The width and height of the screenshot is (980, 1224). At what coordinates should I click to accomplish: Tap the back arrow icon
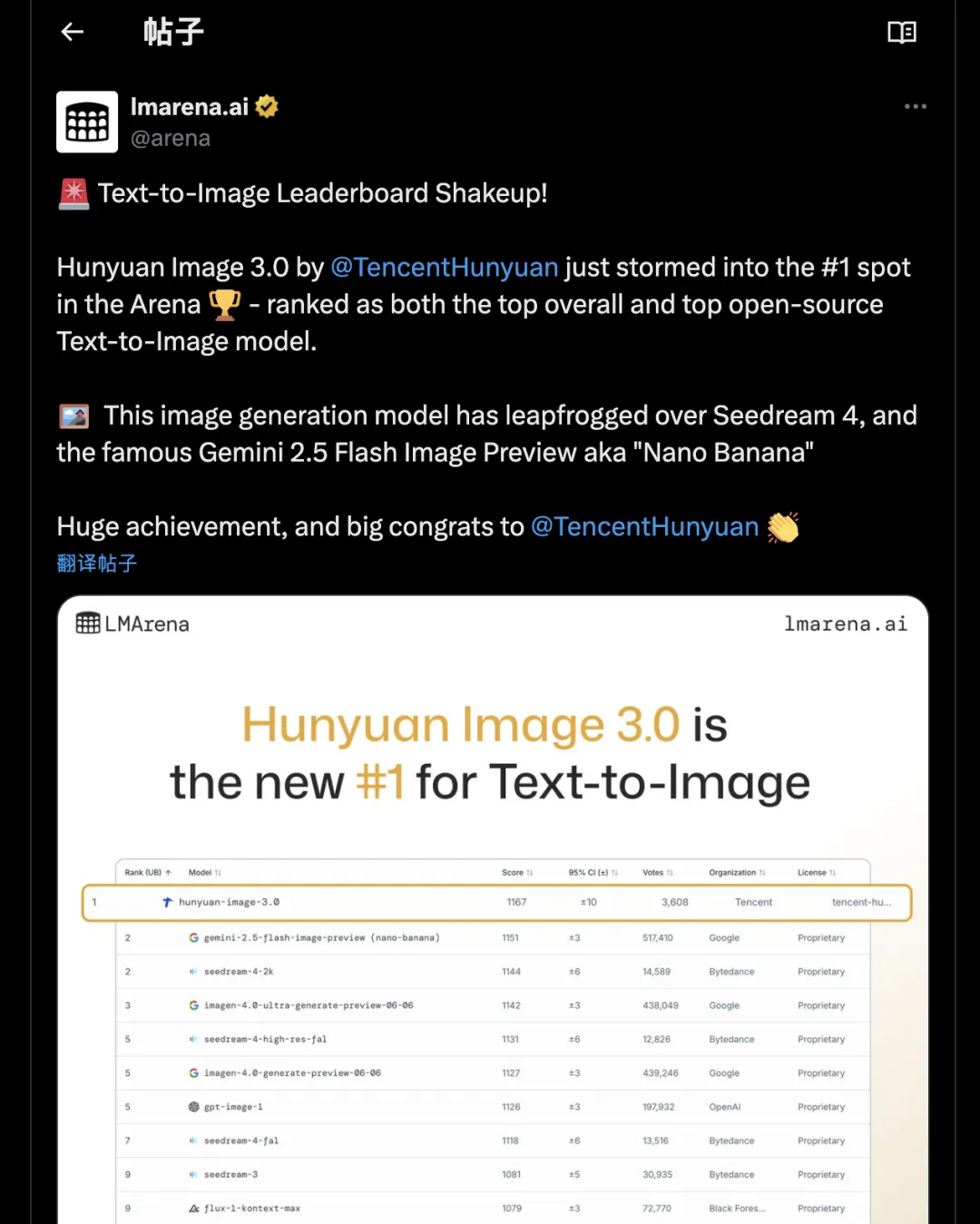point(73,32)
